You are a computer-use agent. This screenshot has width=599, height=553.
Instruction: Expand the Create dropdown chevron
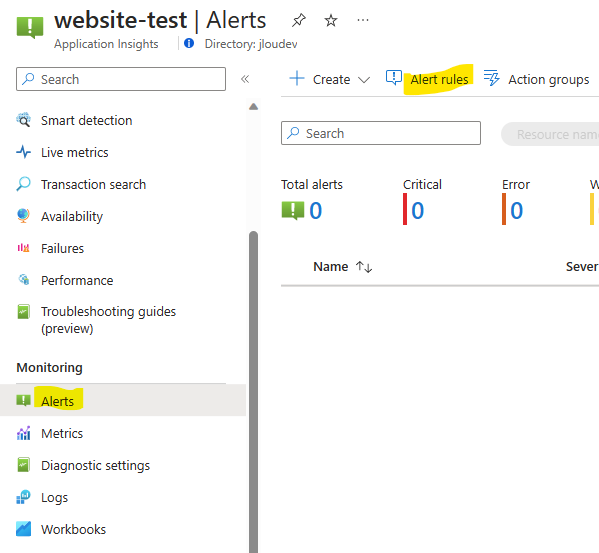[x=364, y=80]
